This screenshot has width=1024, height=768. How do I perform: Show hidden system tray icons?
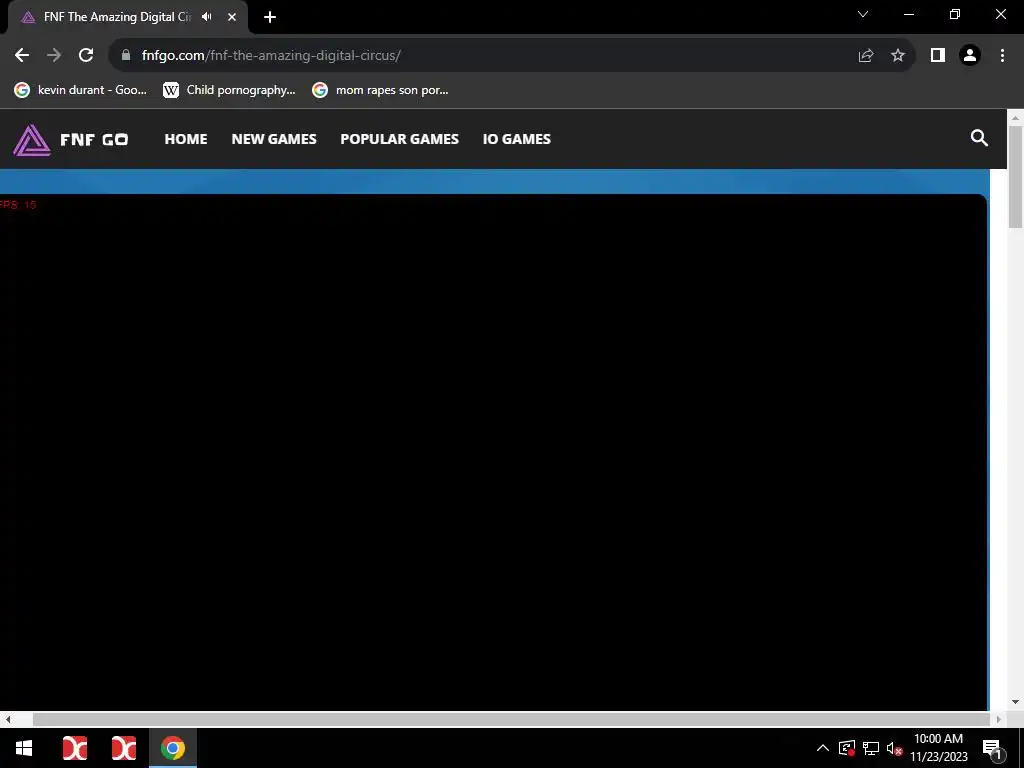[823, 748]
